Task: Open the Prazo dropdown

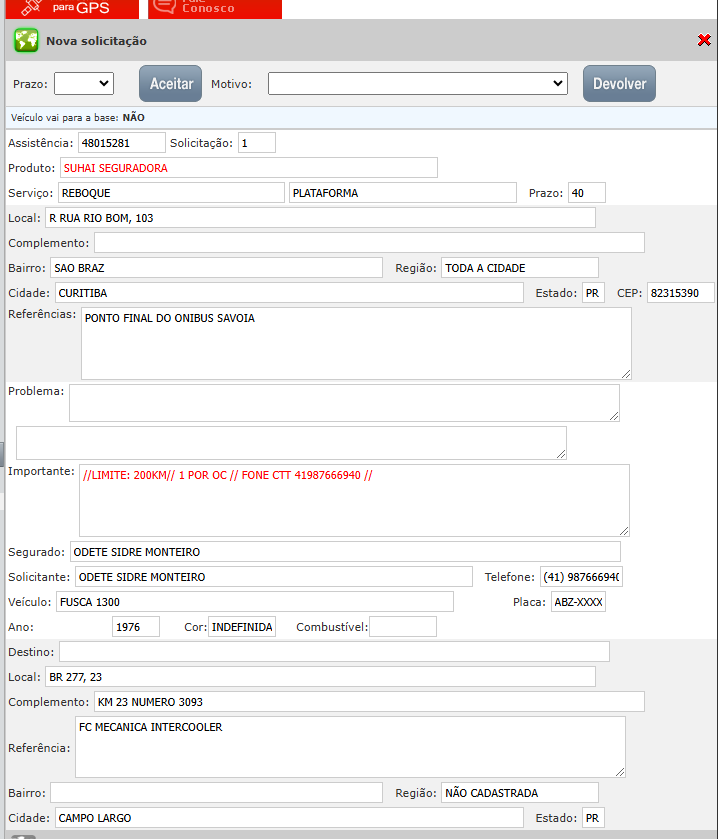Action: point(84,84)
